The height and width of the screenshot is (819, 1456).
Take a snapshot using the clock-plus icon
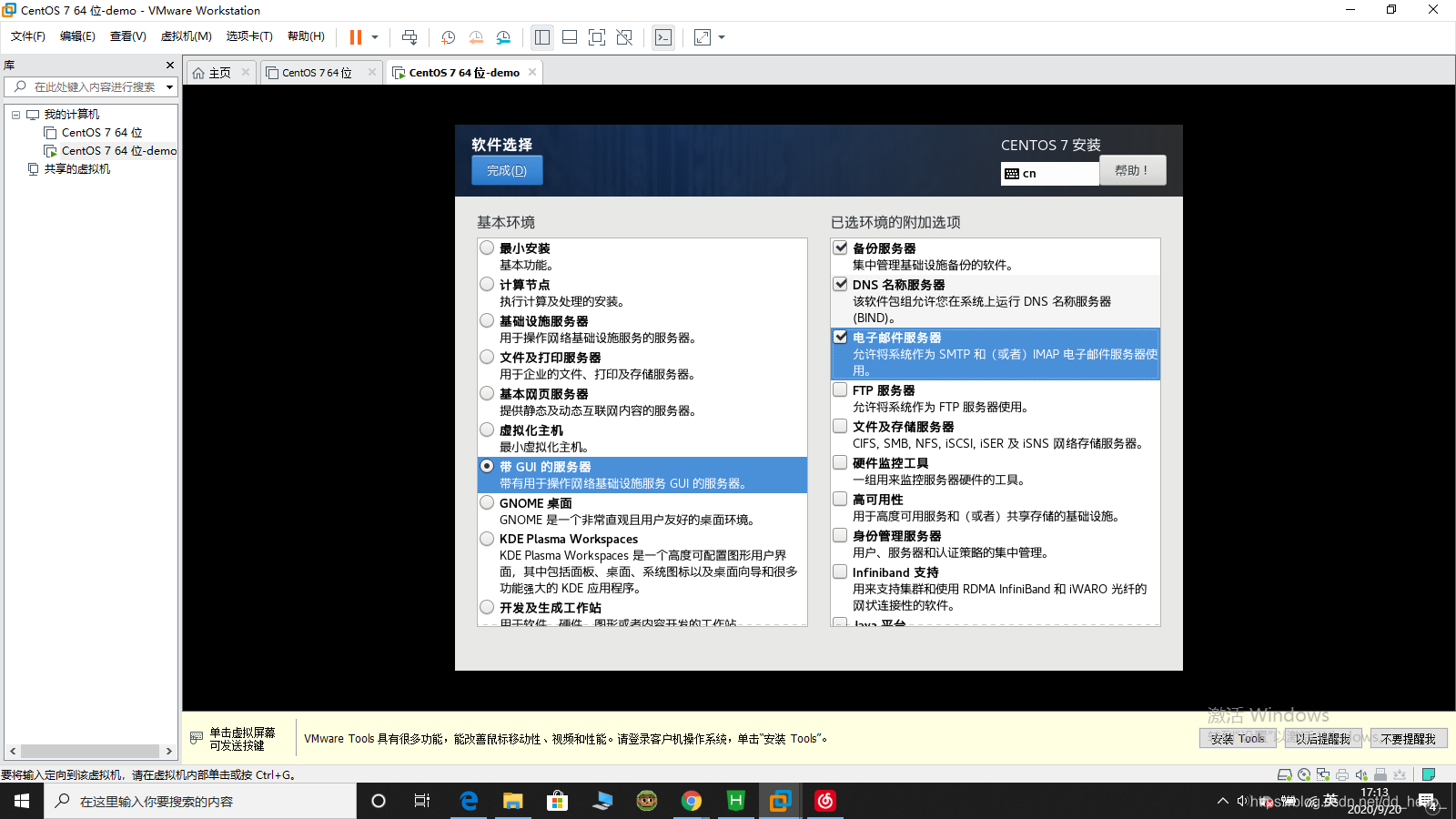point(448,37)
